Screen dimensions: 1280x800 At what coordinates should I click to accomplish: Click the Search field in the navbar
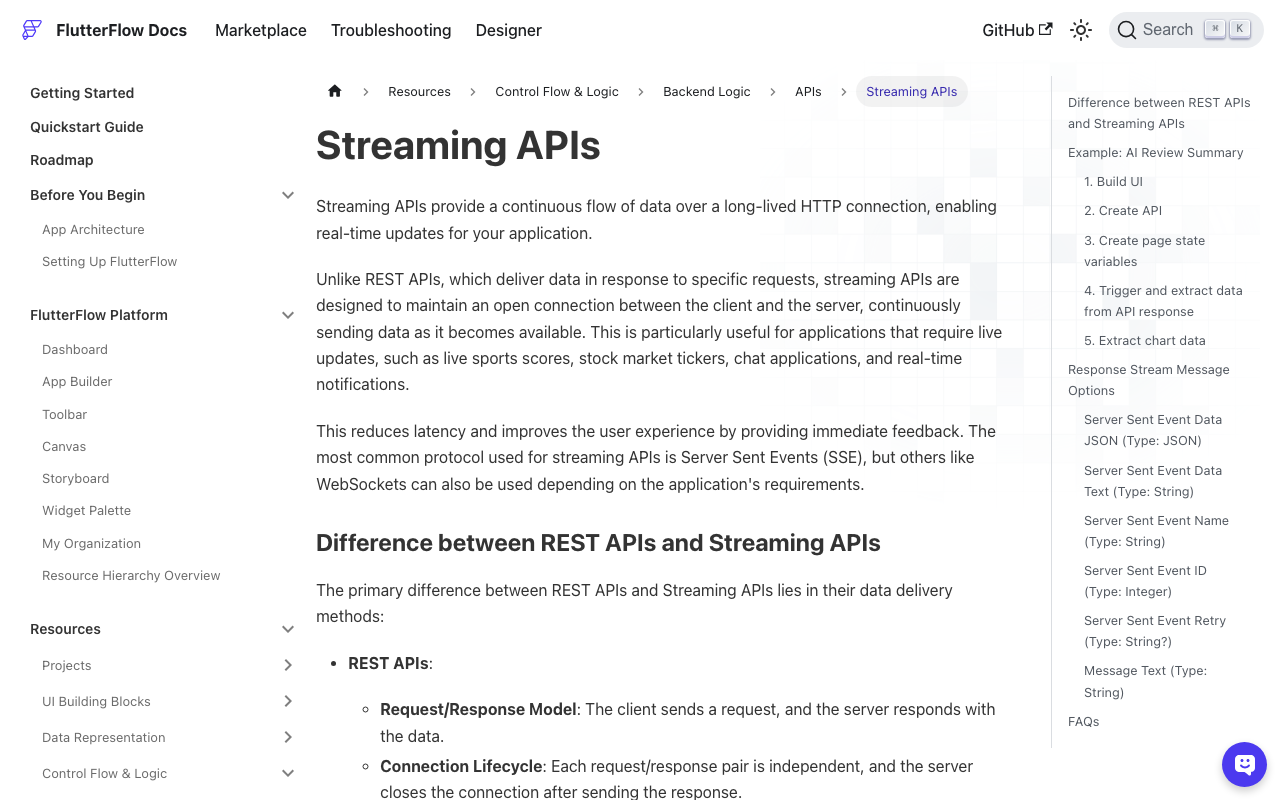tap(1186, 30)
